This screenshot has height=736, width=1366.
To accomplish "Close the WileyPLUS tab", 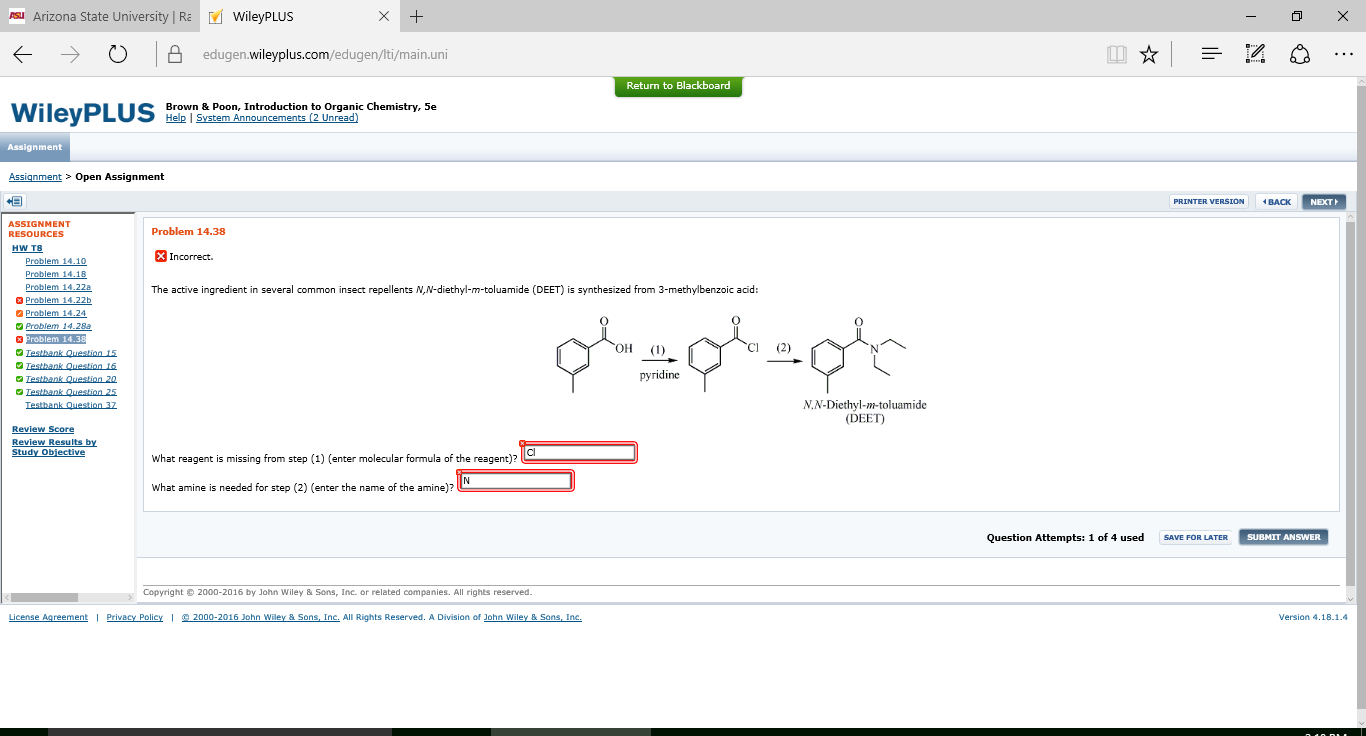I will click(x=385, y=16).
